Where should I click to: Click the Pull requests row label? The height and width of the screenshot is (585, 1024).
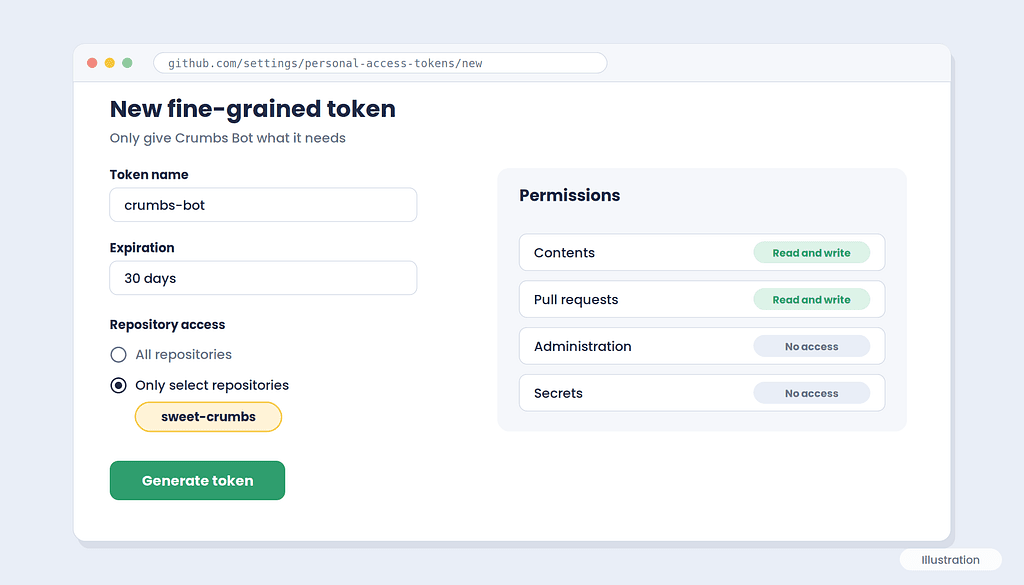(x=576, y=300)
